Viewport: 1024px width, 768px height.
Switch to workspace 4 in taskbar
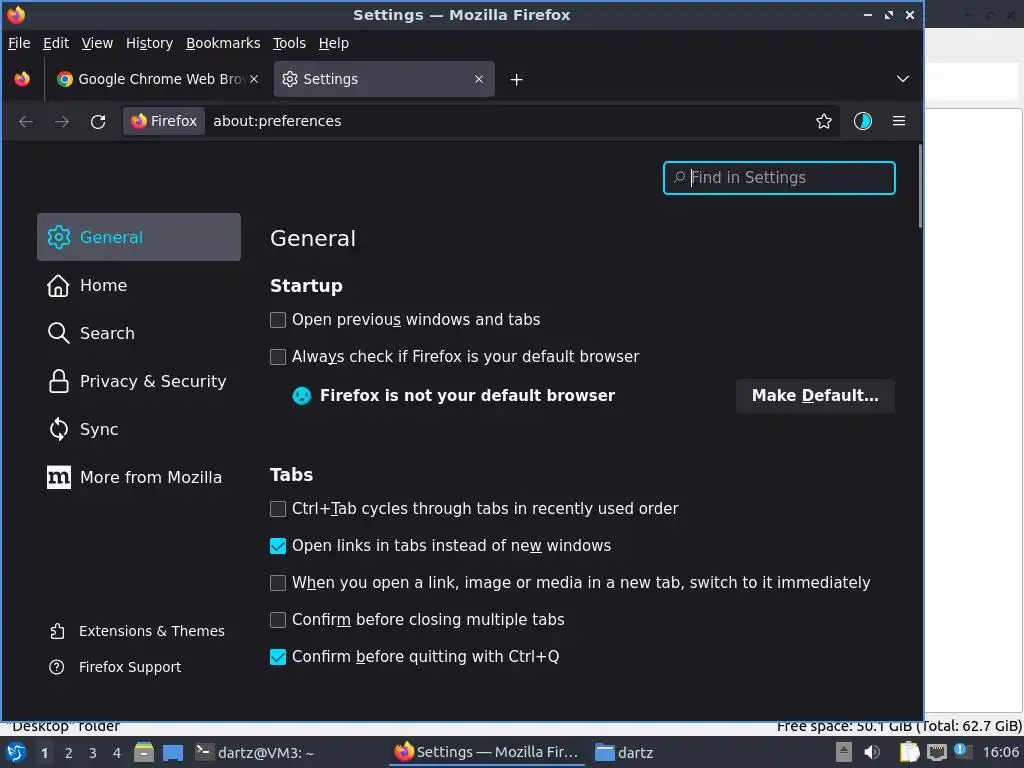point(117,753)
